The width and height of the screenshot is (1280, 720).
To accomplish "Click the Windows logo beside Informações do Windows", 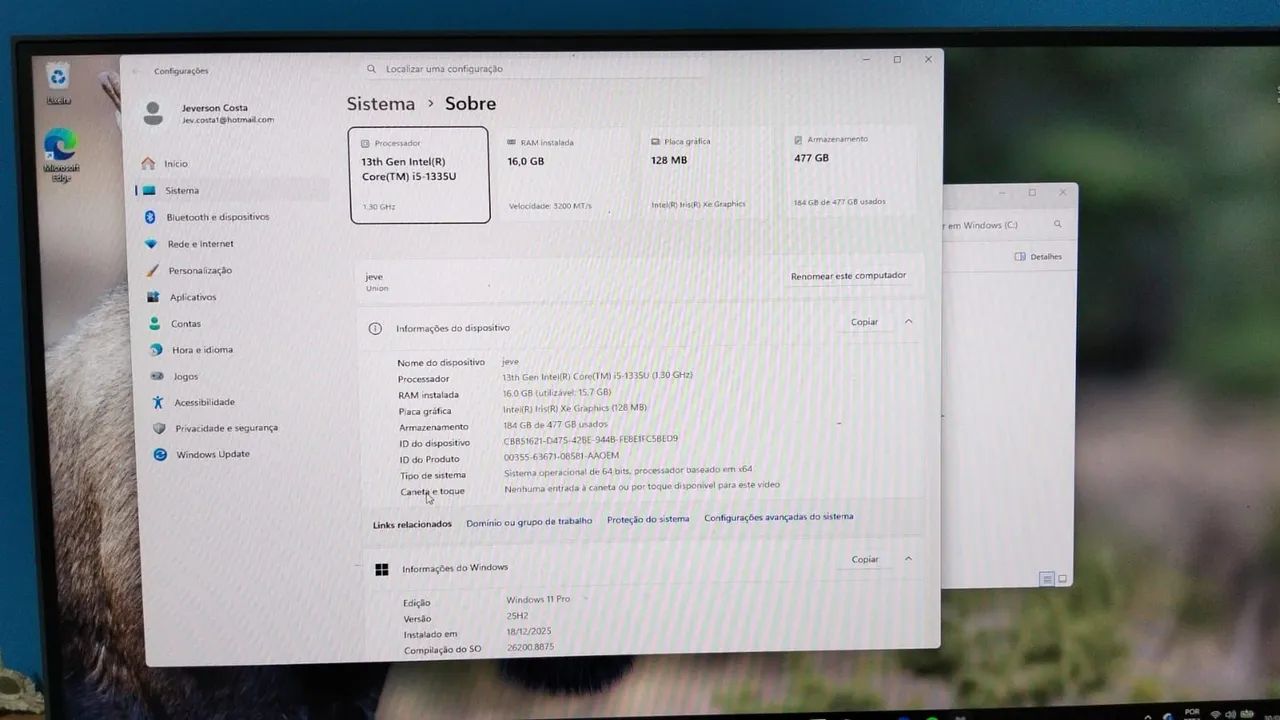I will click(381, 569).
